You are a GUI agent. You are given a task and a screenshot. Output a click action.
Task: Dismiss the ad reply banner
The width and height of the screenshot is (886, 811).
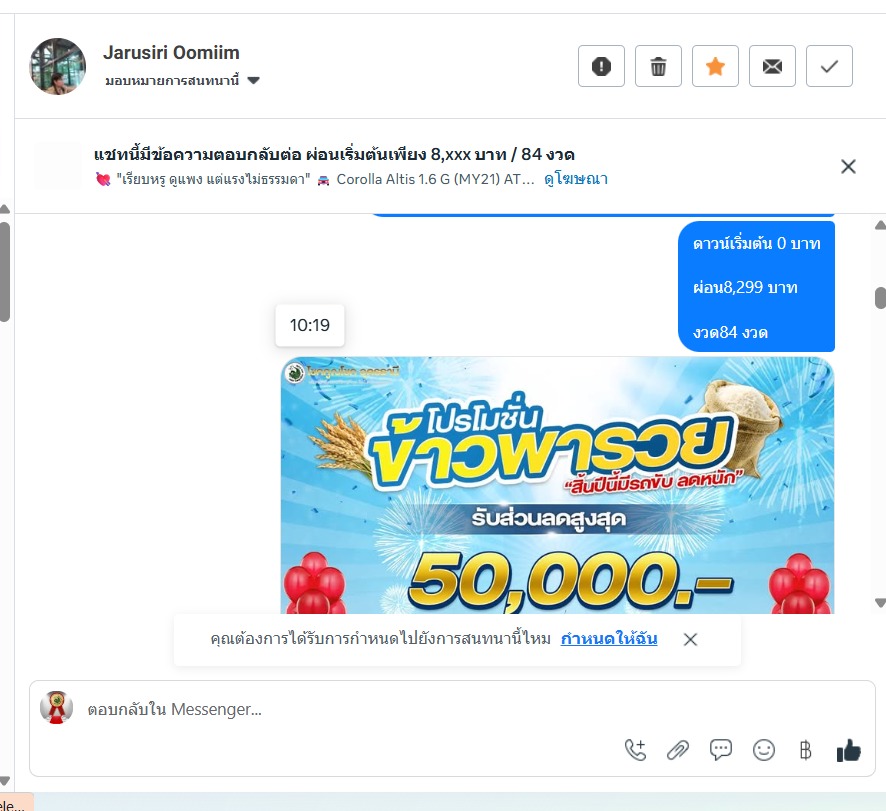coord(848,167)
